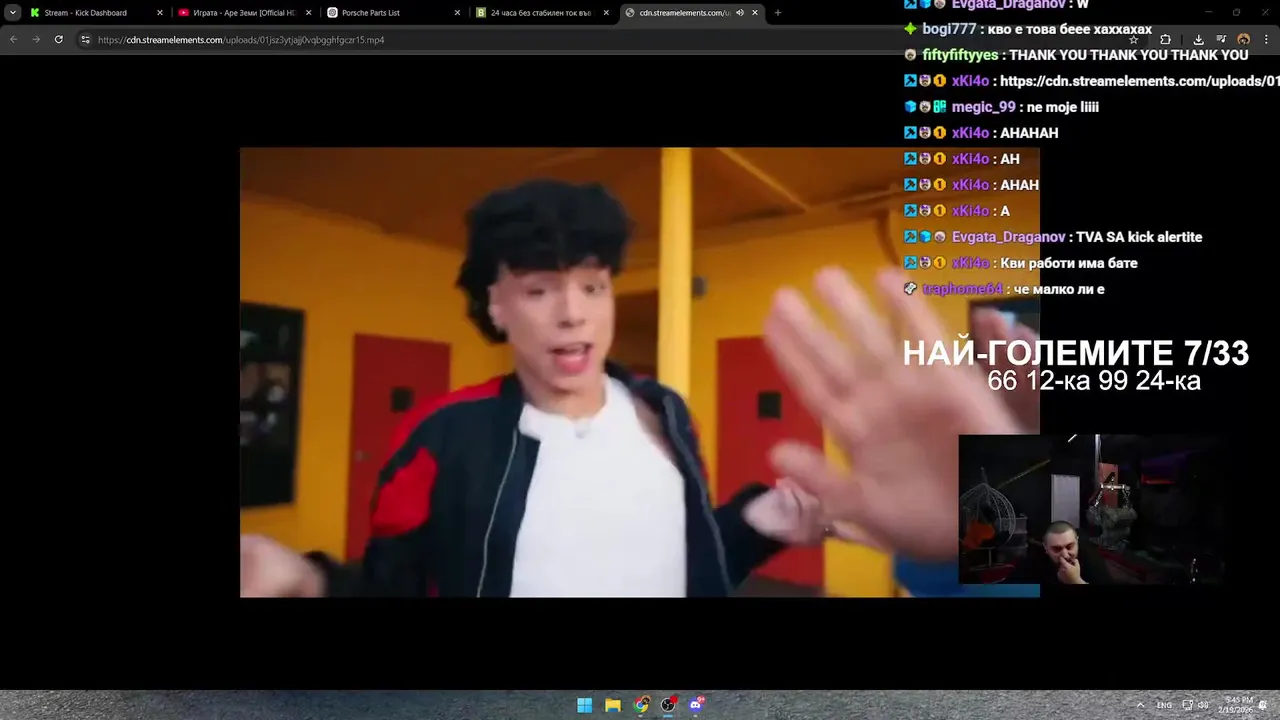Click xKi4o message 'Кви работи има бате'
1280x720 pixels.
(1069, 263)
